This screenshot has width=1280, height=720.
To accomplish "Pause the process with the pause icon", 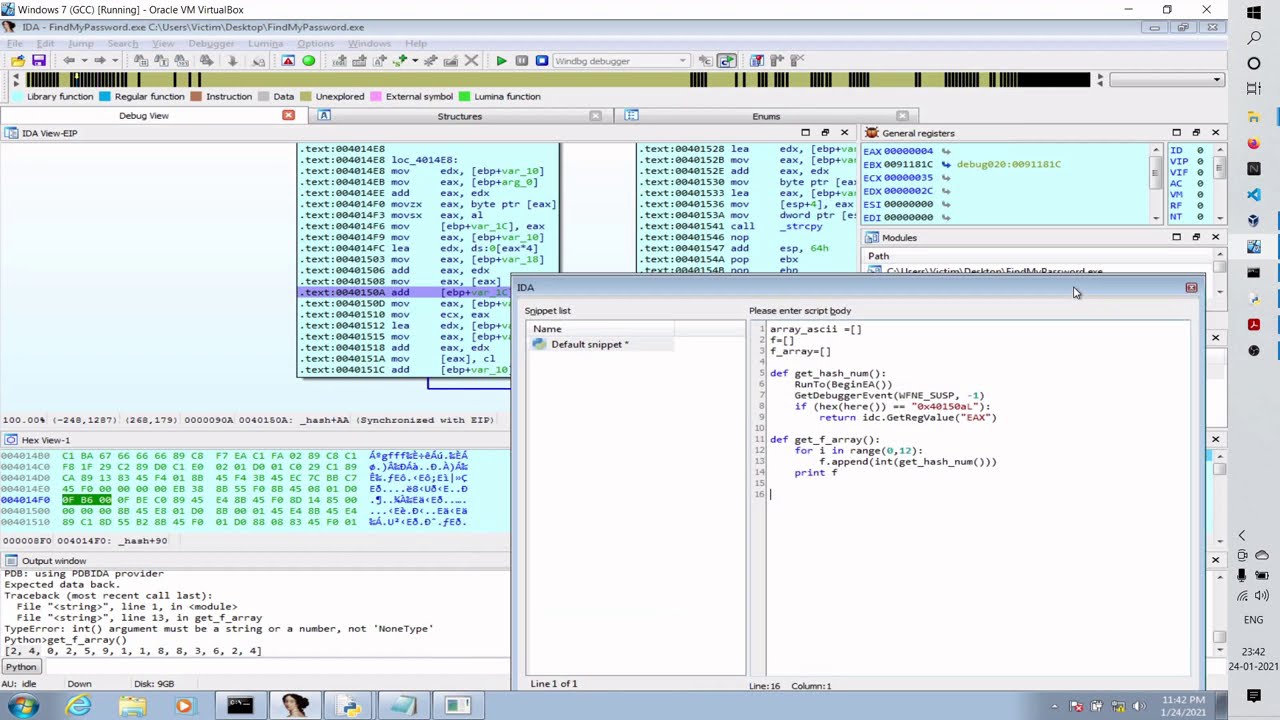I will click(521, 61).
